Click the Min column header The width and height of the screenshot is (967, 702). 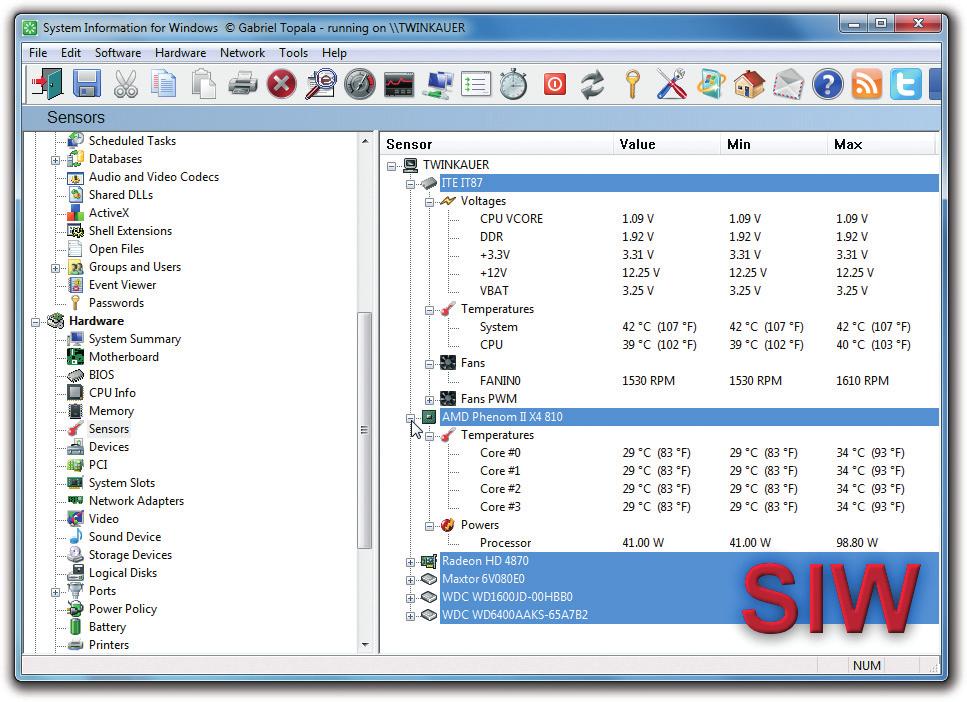(773, 144)
